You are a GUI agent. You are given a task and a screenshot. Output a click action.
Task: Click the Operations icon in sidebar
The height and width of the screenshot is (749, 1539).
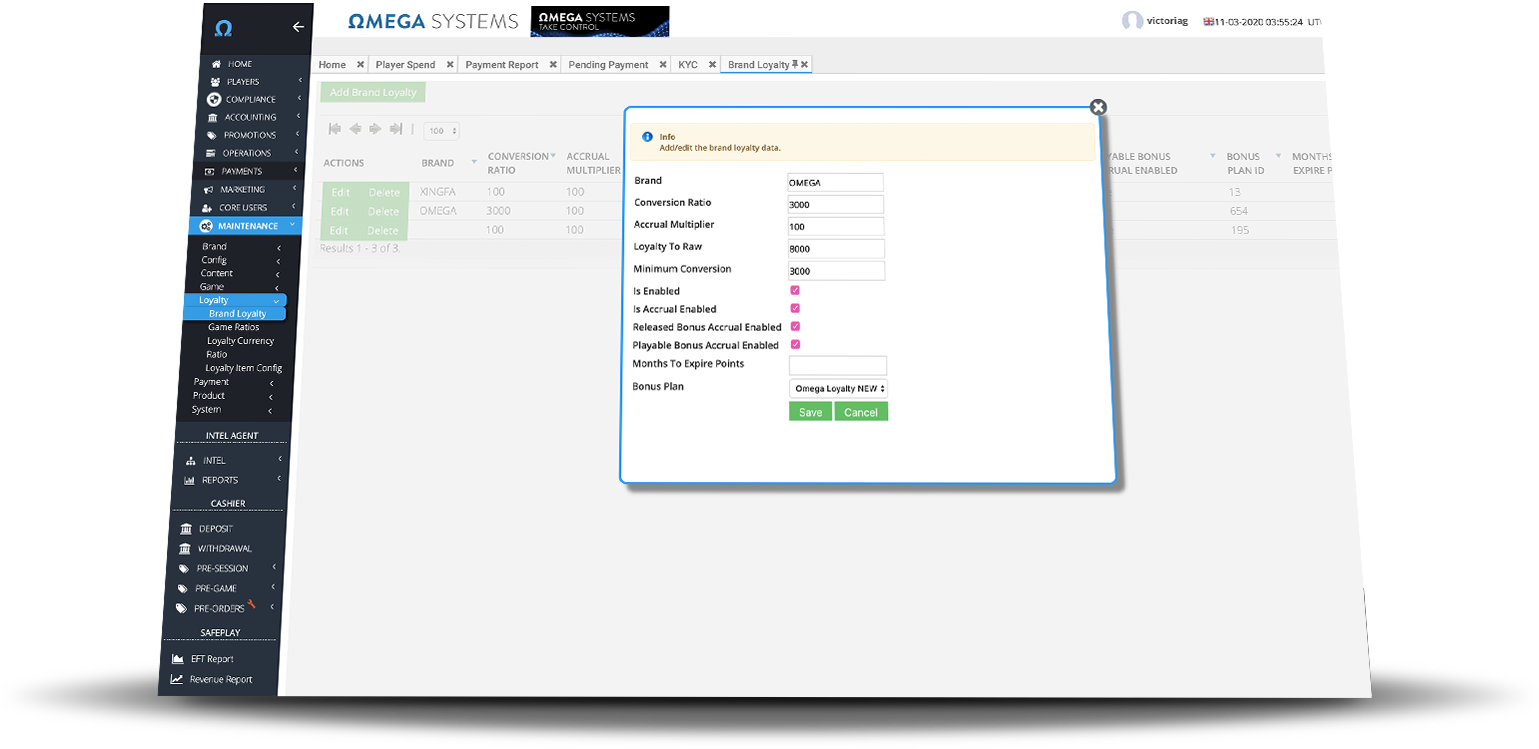(211, 153)
